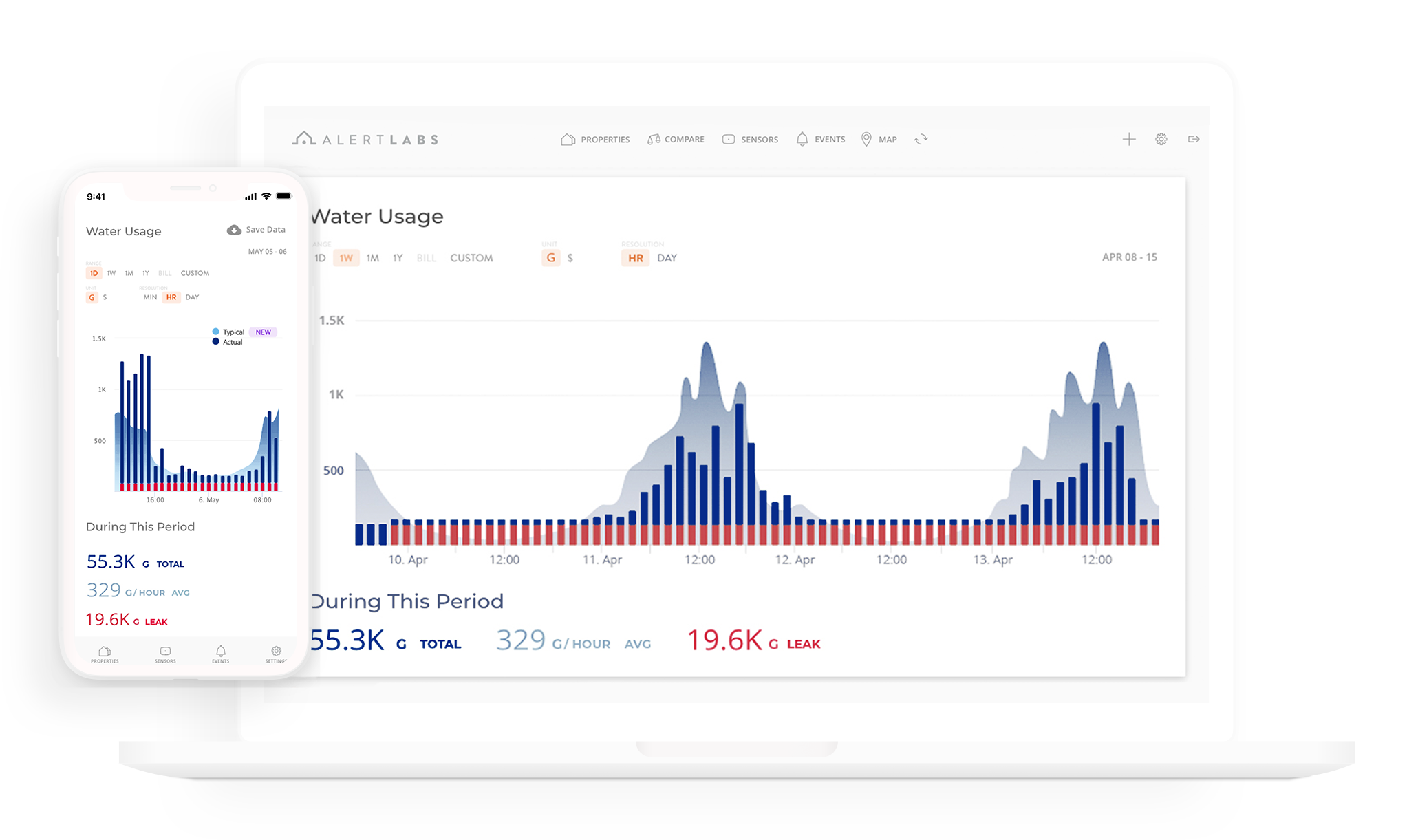Click the plus add icon in header

(x=1129, y=139)
